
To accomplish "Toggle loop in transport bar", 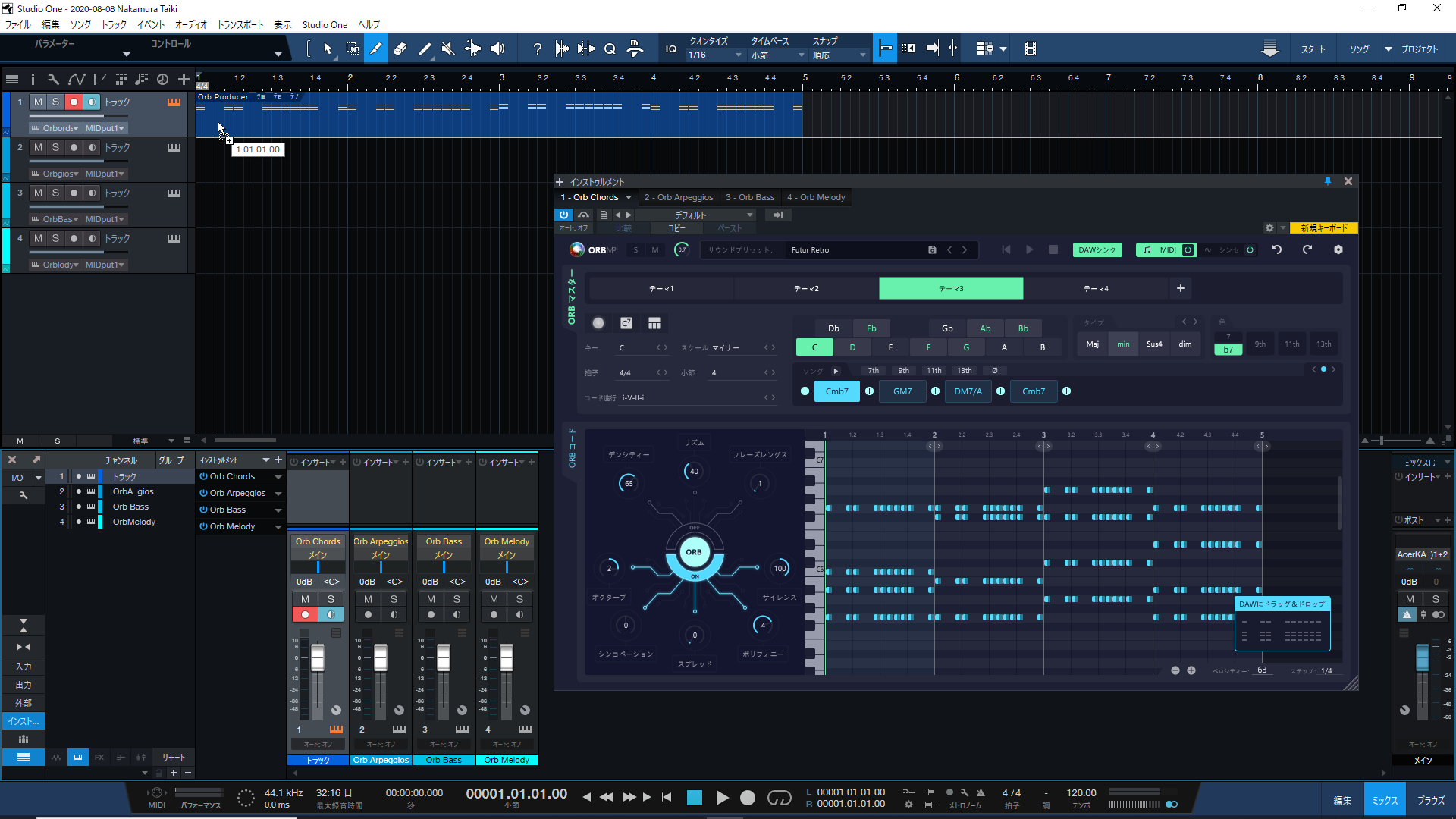I will pos(779,798).
